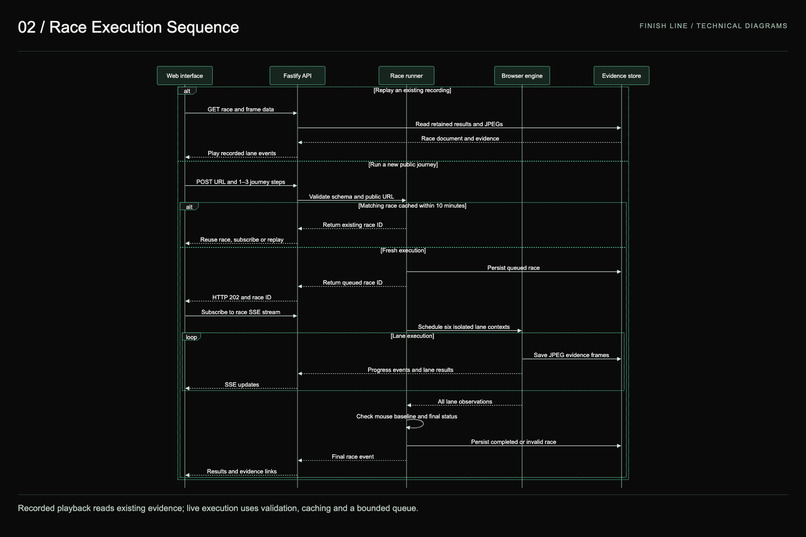Select the Fastify API participant box

tap(297, 76)
